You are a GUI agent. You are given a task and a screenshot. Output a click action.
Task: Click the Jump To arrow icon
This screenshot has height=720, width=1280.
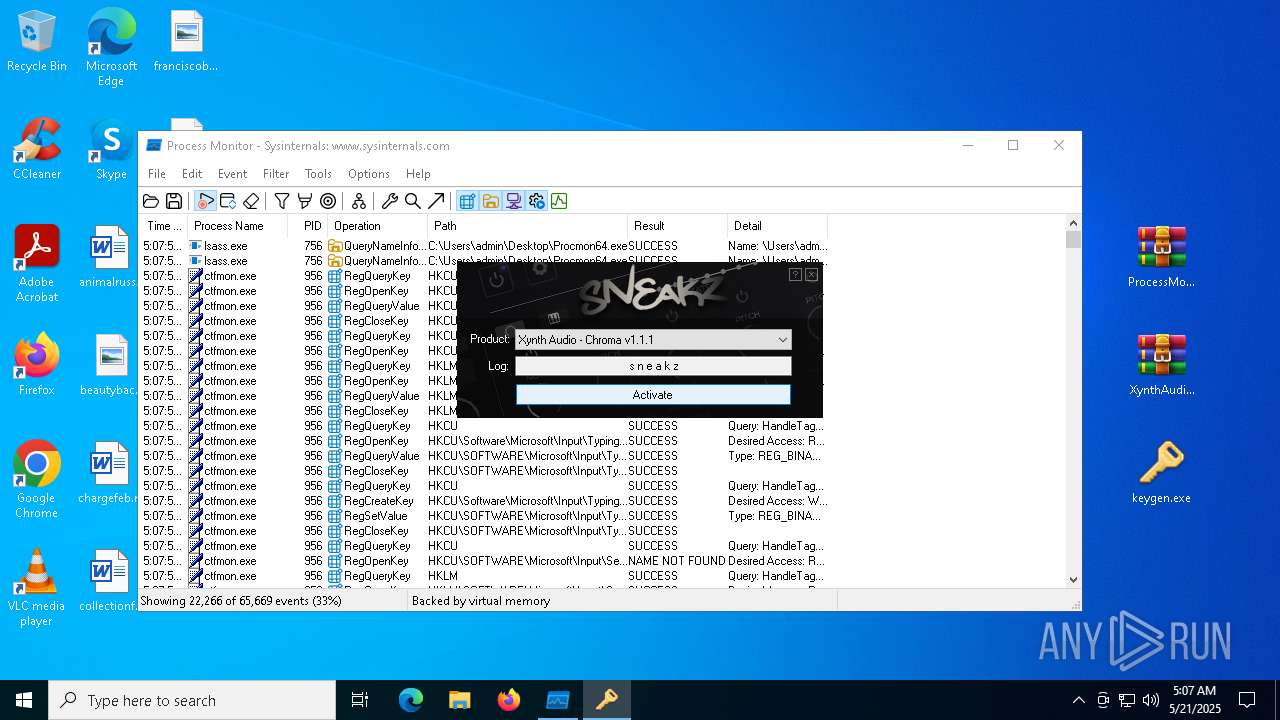pos(436,201)
